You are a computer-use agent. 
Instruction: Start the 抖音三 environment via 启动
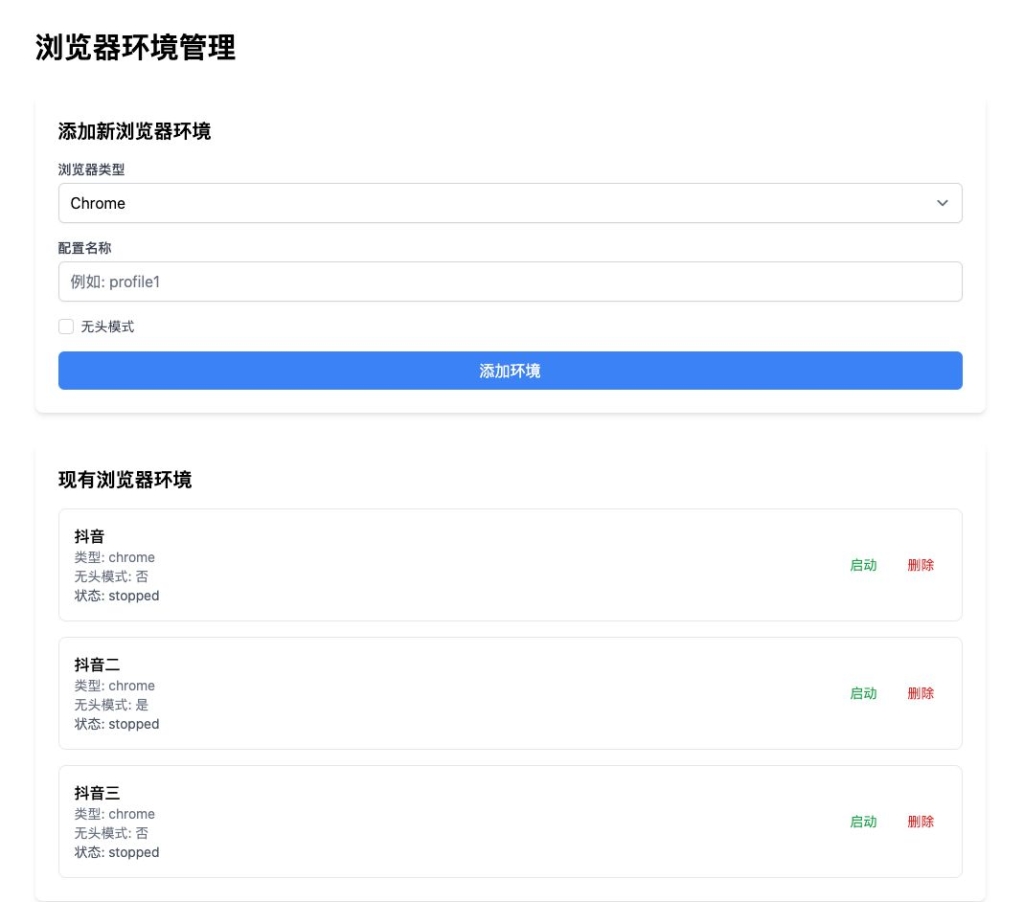pos(863,822)
